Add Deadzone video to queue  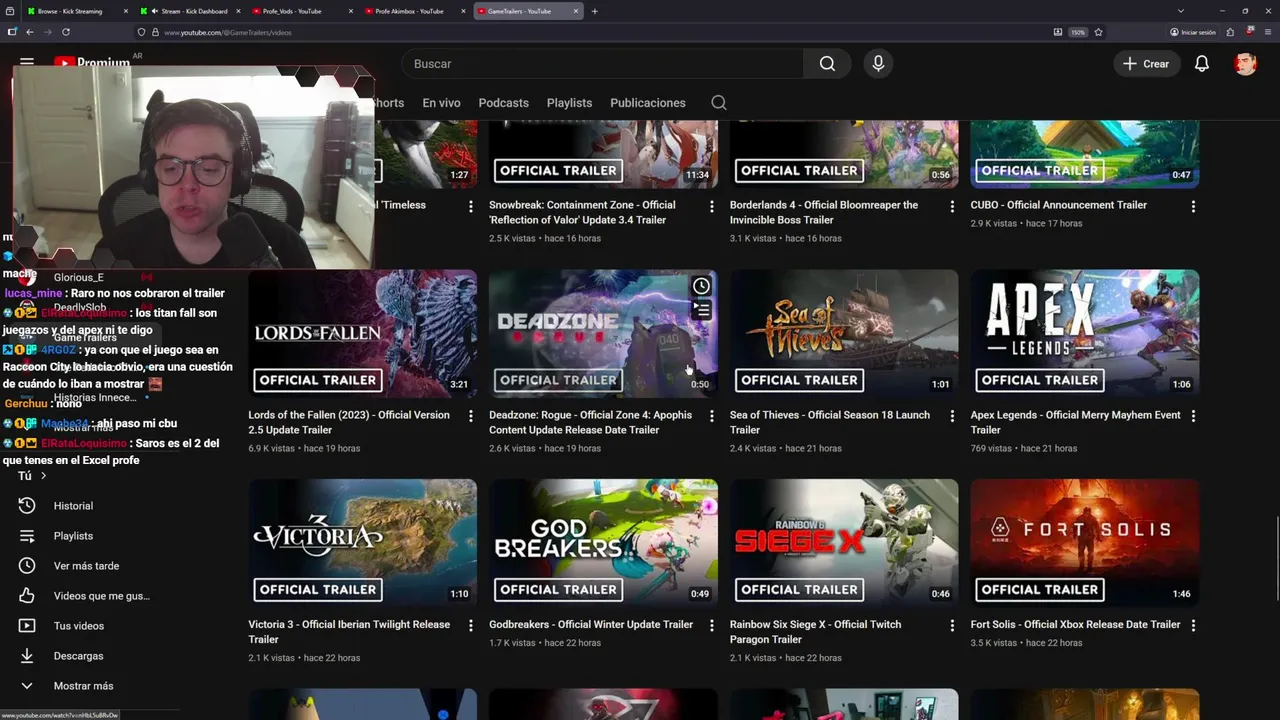[x=702, y=310]
